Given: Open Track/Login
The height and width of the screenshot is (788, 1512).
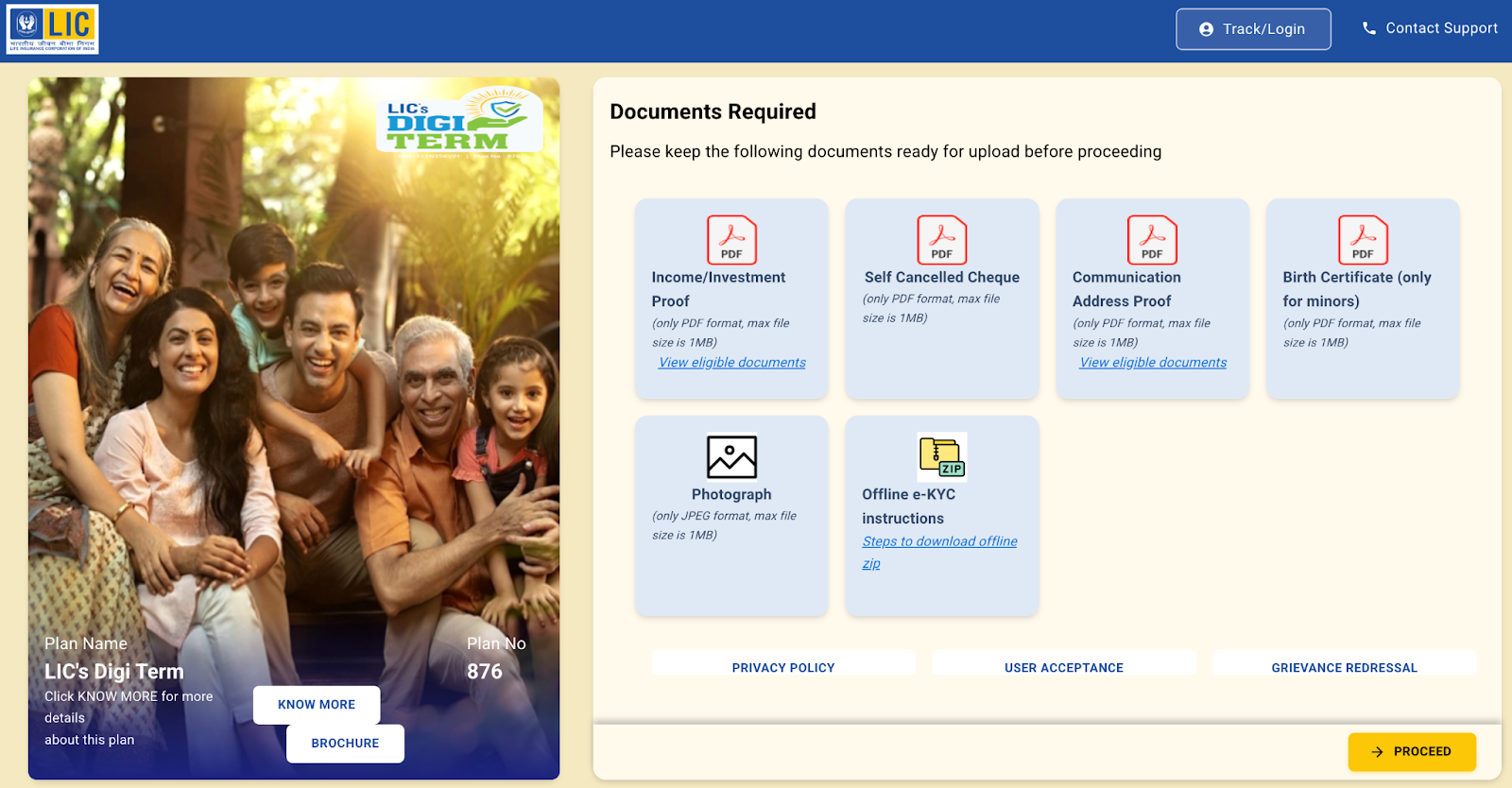Looking at the screenshot, I should coord(1253,29).
